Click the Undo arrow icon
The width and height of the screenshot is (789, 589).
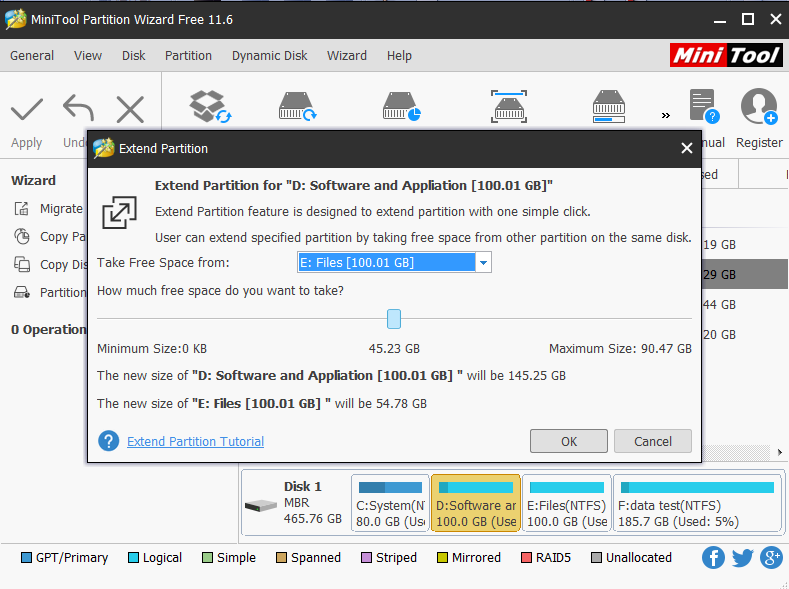point(78,108)
